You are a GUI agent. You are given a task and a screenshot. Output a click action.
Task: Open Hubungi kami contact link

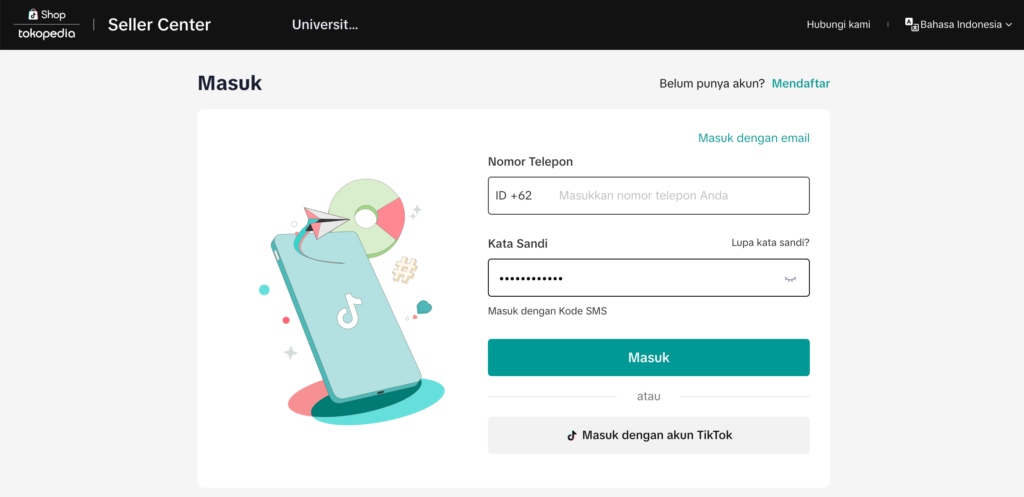839,25
